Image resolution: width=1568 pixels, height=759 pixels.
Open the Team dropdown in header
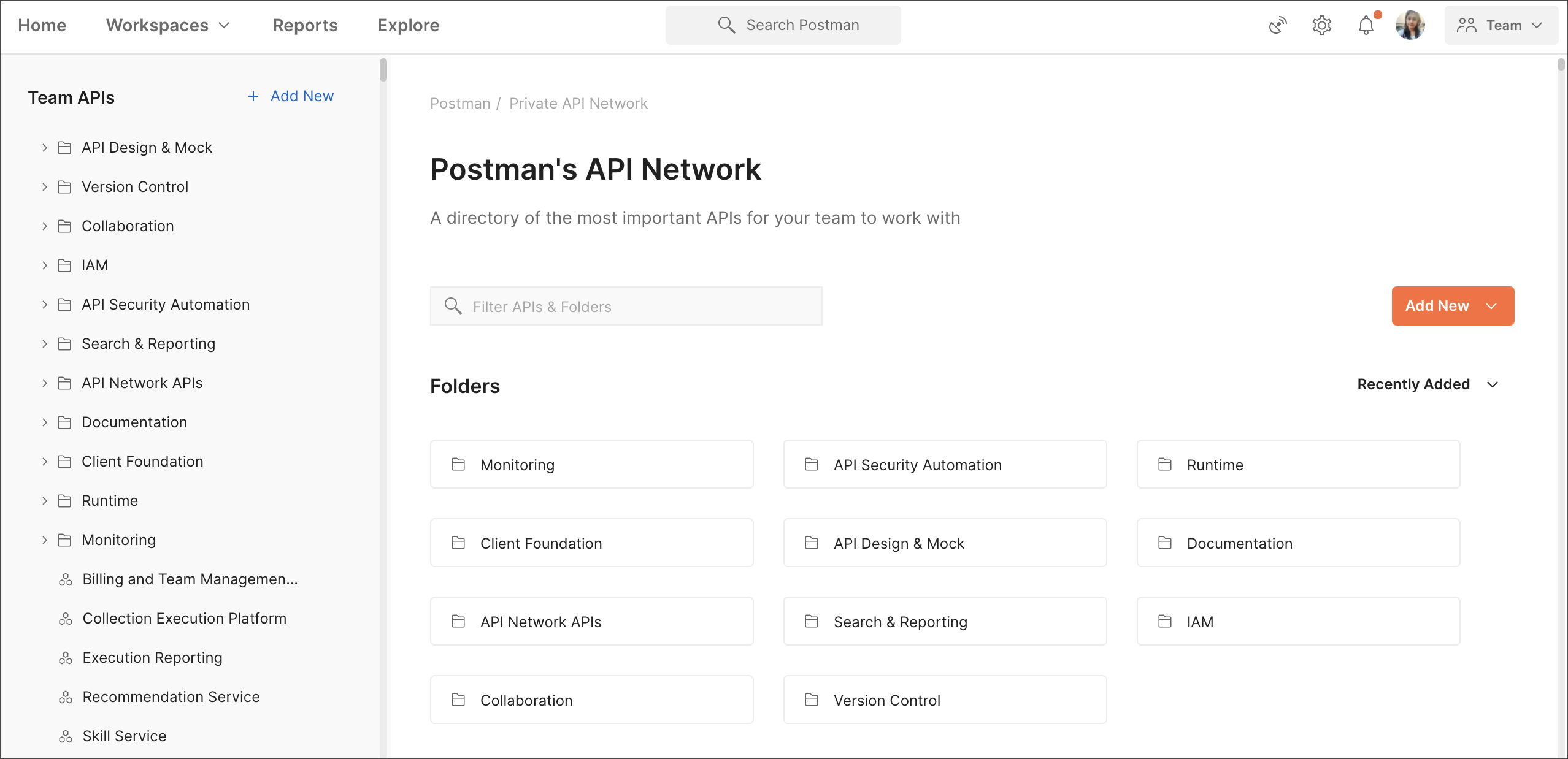[1501, 25]
